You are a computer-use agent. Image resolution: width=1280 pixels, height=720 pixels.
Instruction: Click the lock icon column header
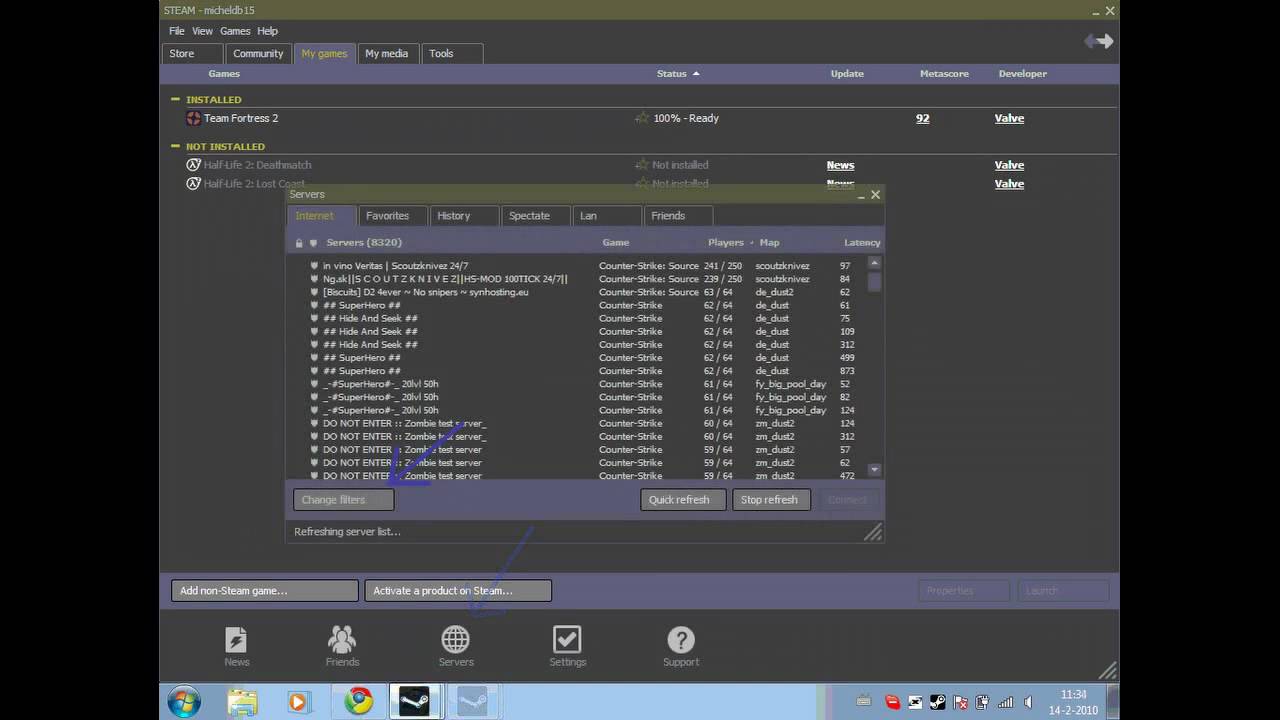coord(299,243)
